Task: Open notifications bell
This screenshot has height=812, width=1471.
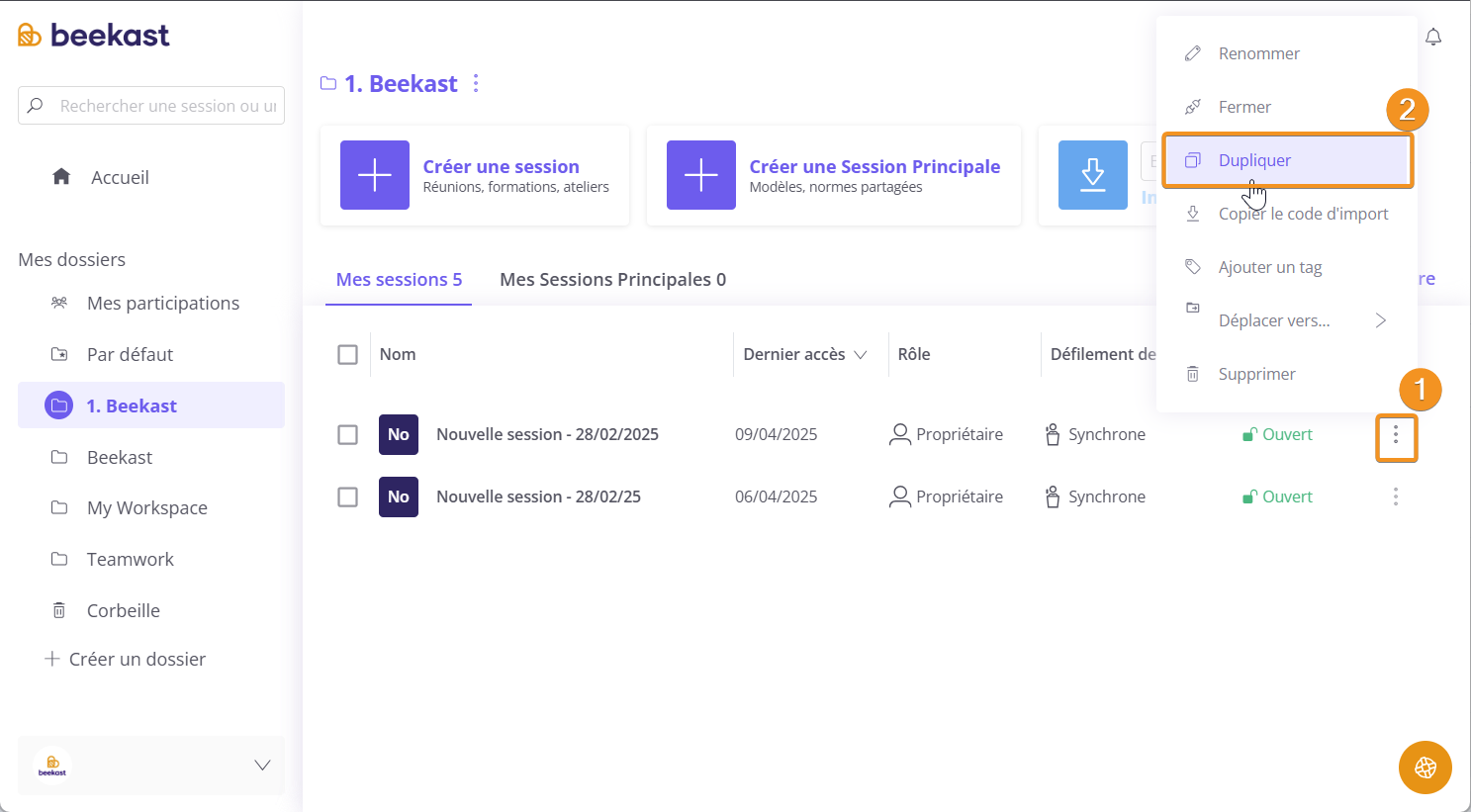Action: (x=1433, y=37)
